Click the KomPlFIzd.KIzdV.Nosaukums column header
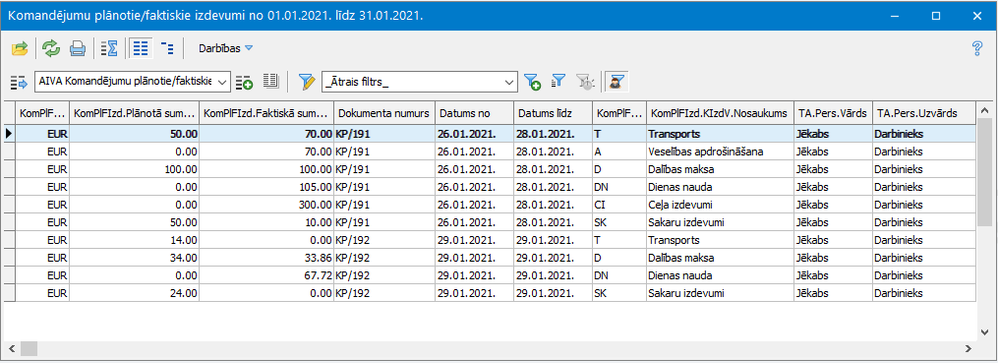The height and width of the screenshot is (363, 998). pos(720,113)
